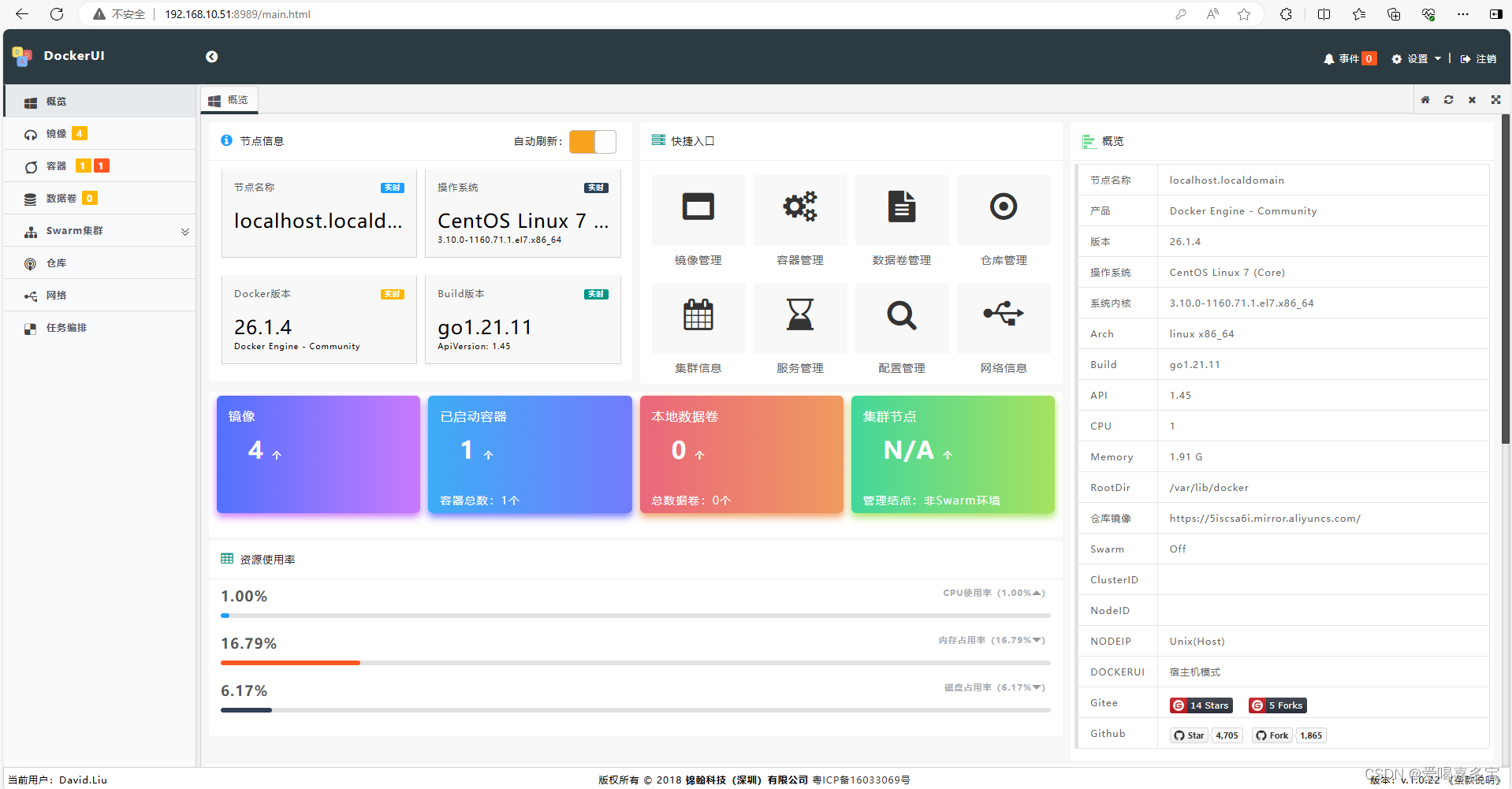Open browser more options menu
Image resolution: width=1512 pixels, height=789 pixels.
coord(1463,14)
